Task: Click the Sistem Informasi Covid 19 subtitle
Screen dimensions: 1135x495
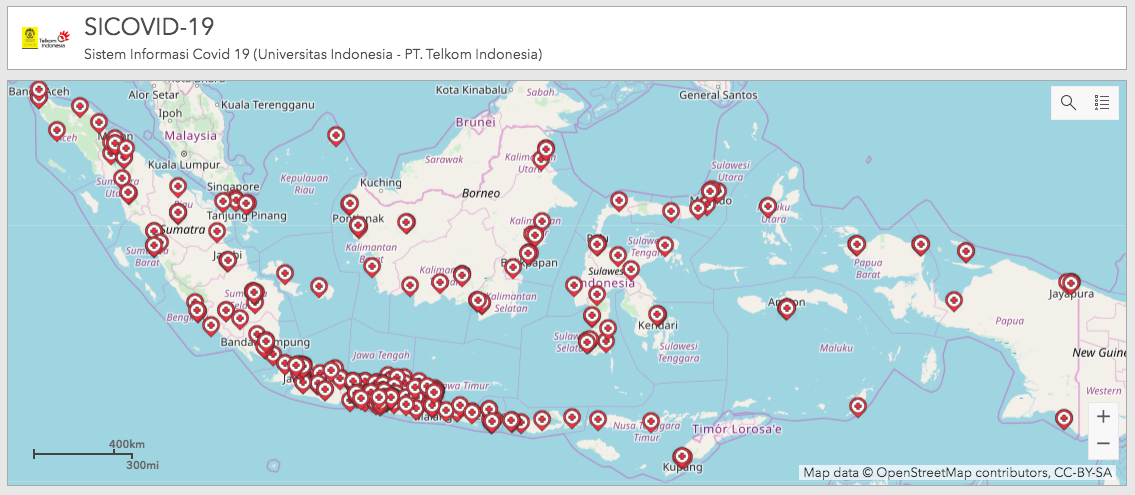Action: 313,54
